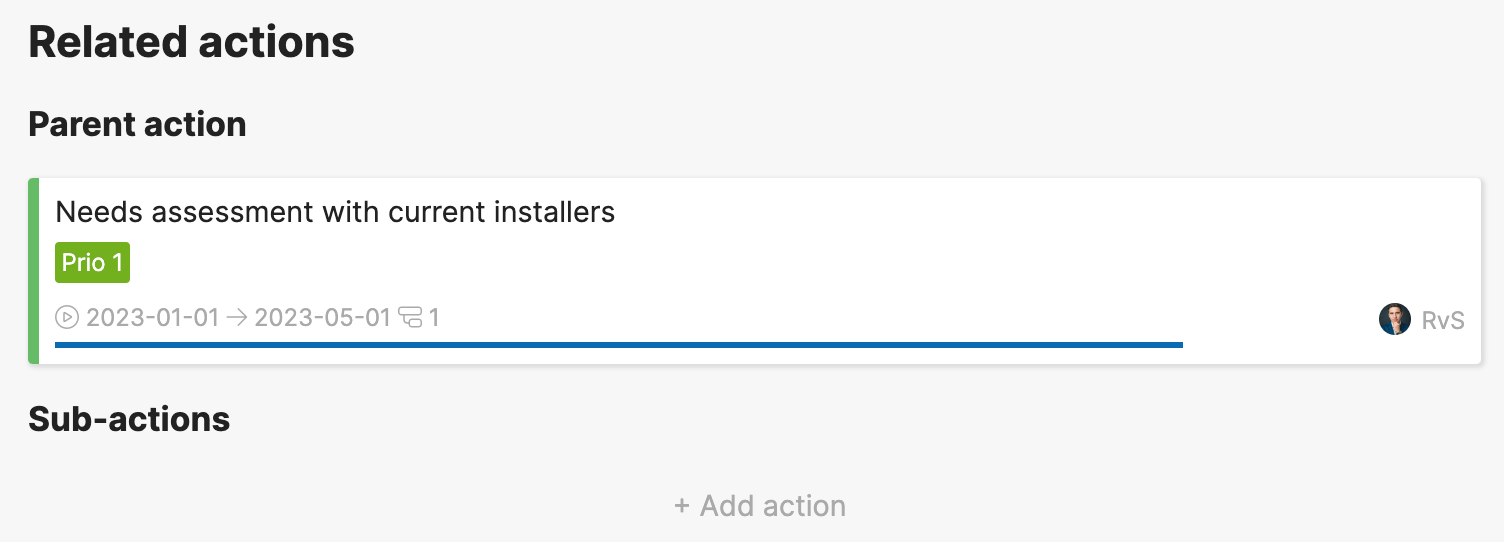Click the end date 2023-05-01

[x=322, y=318]
